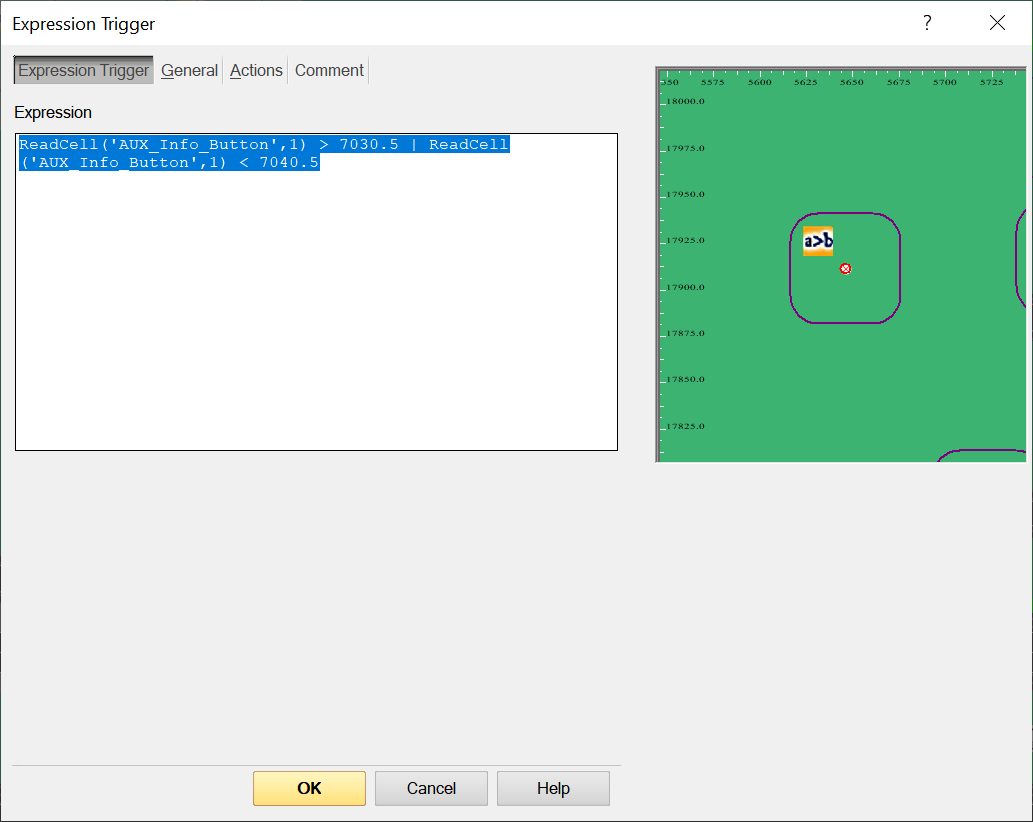The image size is (1033, 822).
Task: Click the 5725 horizontal ruler label
Action: click(991, 82)
